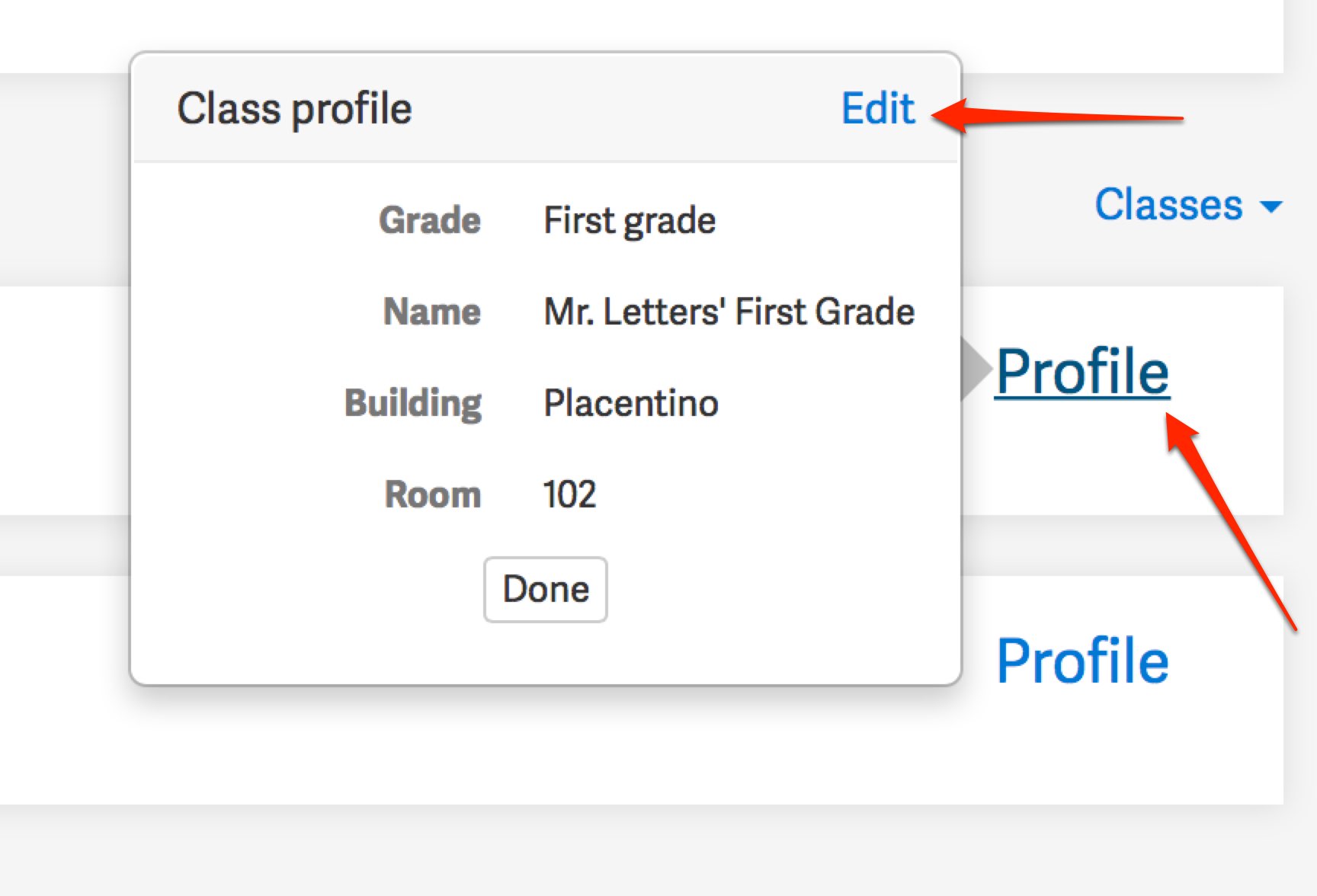The width and height of the screenshot is (1317, 896).
Task: Click the room number 102
Action: click(x=569, y=494)
